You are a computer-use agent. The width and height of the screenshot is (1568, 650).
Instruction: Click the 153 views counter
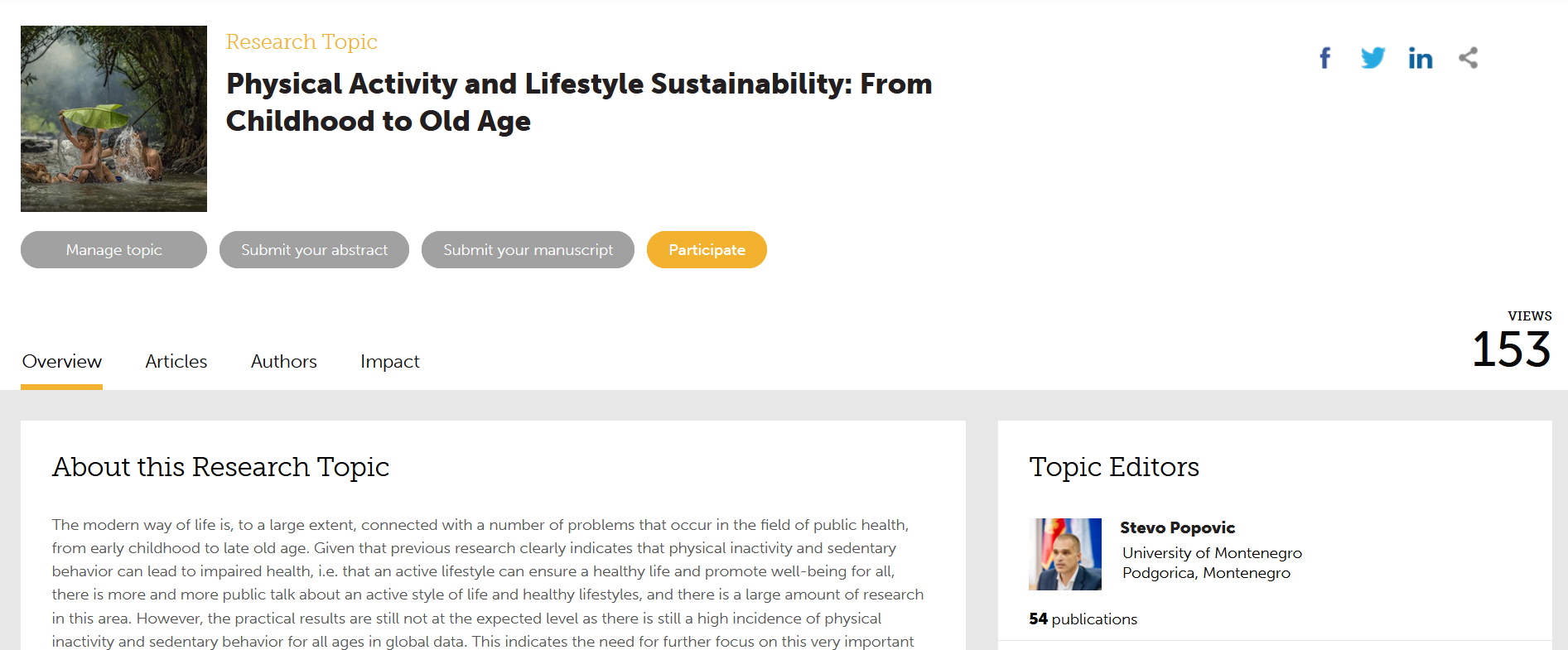1511,349
